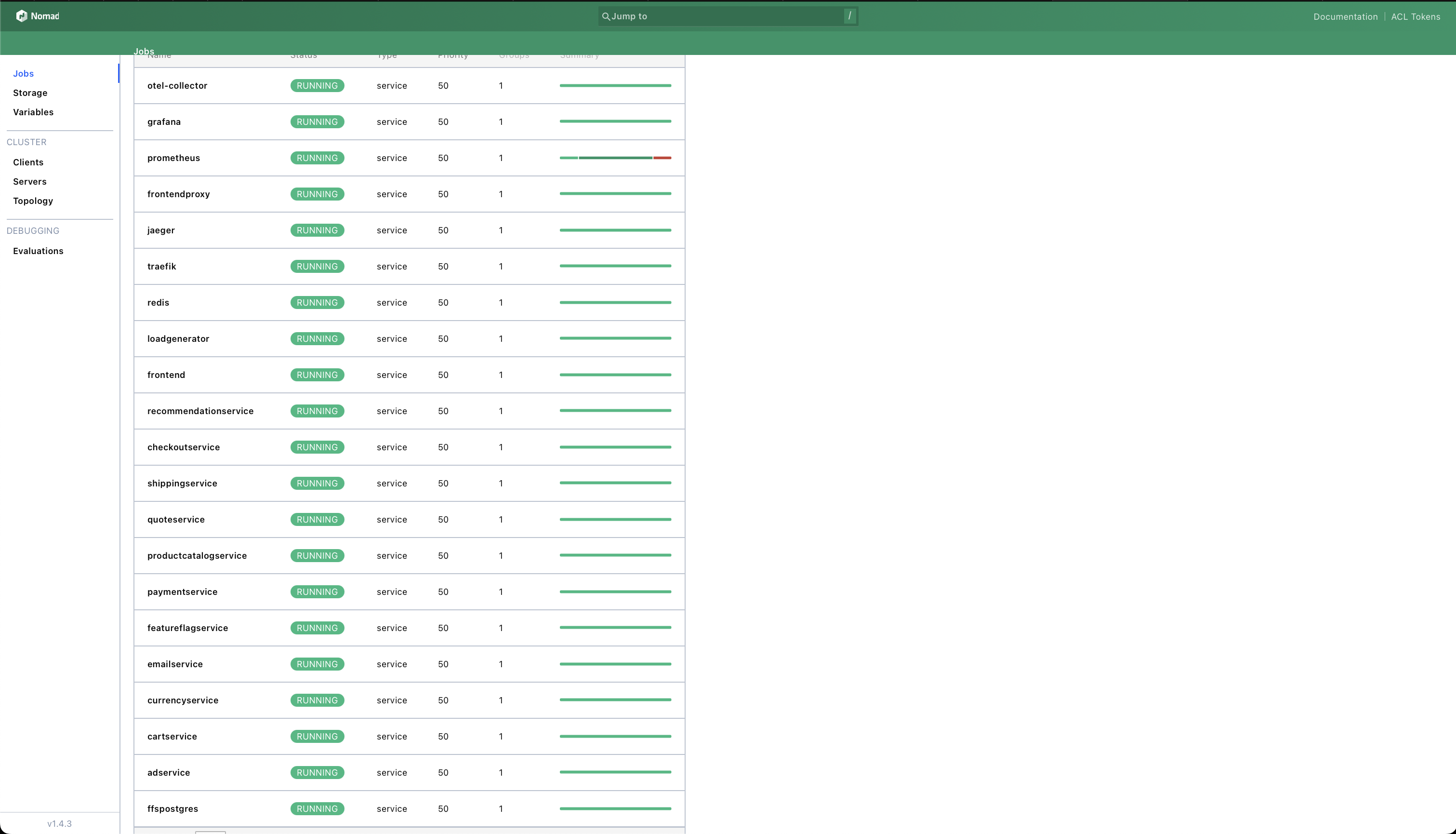
Task: Open the ffspostgres job details
Action: pos(172,808)
